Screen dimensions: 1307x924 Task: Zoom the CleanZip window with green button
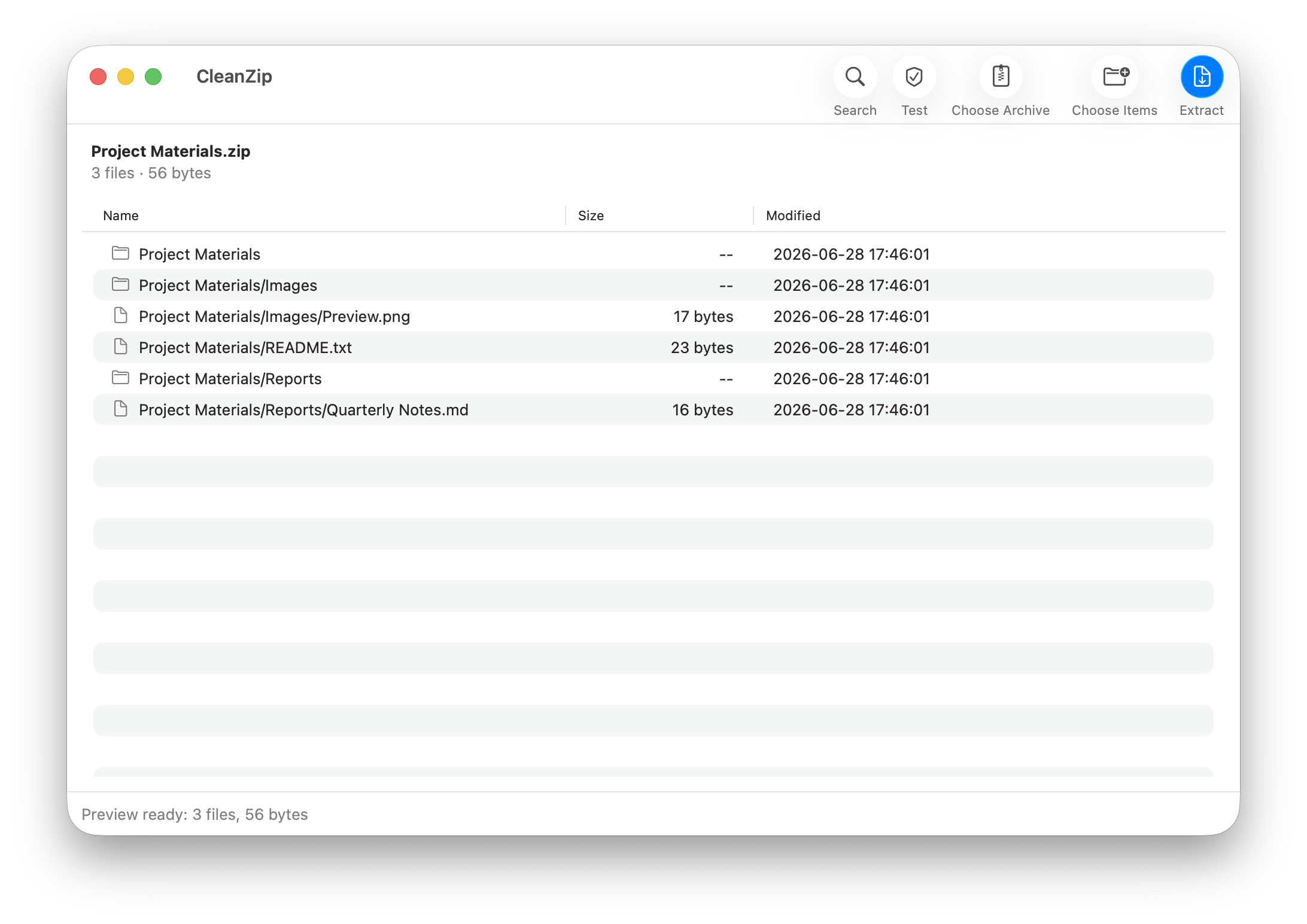click(153, 77)
